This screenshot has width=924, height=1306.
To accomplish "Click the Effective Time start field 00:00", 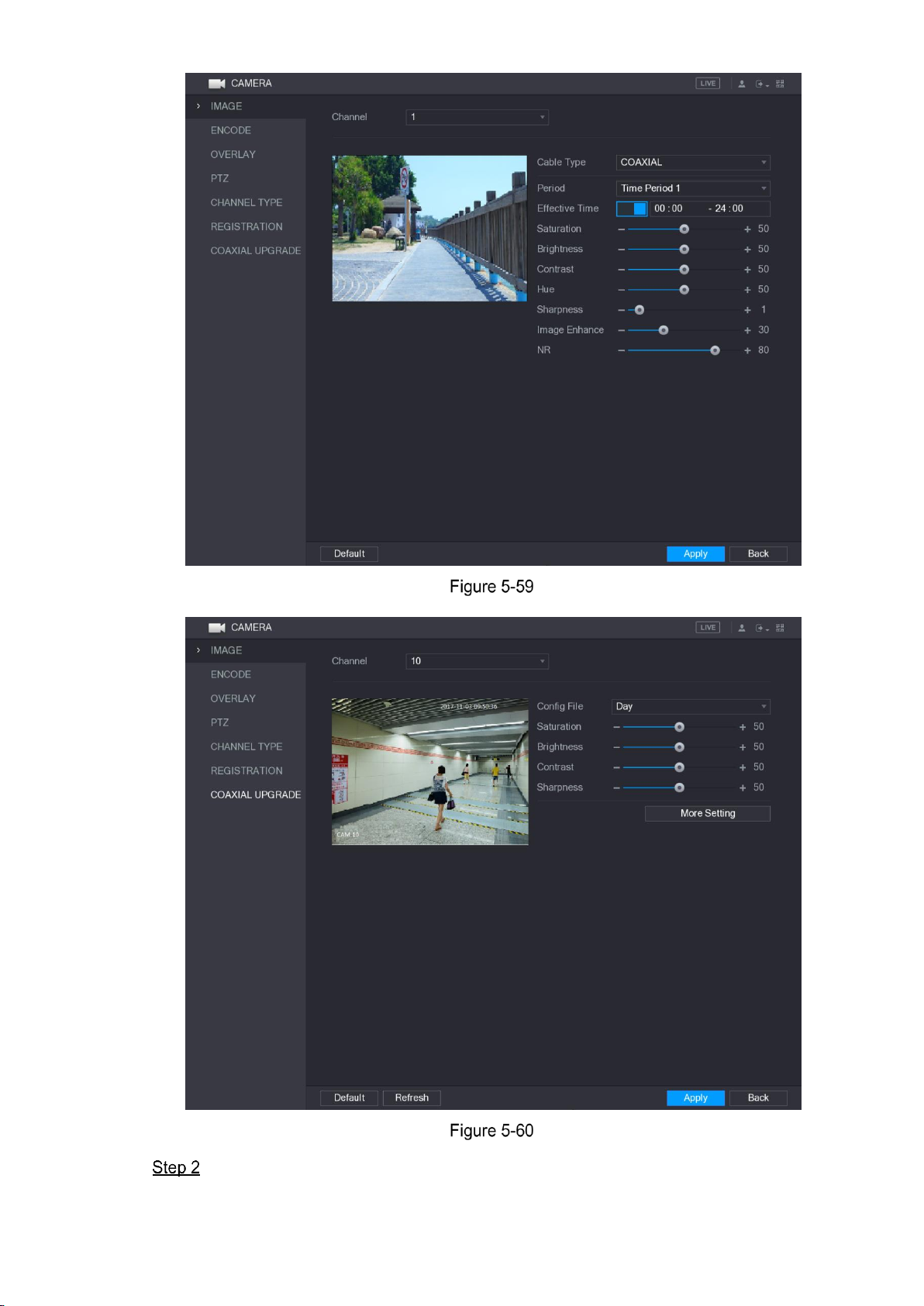I will [668, 208].
